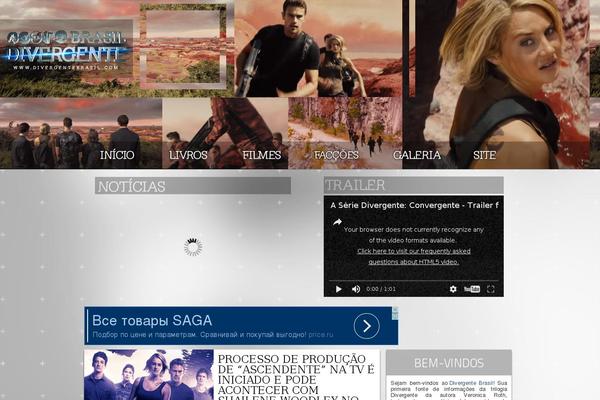Click the AdChoices icon on ad banner
Screen dimensions: 600x400
click(x=395, y=312)
